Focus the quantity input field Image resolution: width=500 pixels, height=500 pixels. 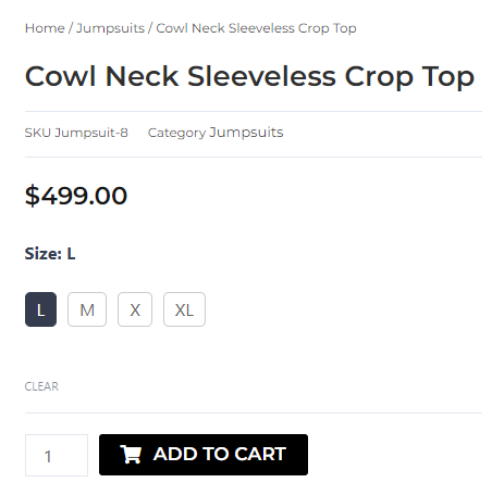point(56,455)
